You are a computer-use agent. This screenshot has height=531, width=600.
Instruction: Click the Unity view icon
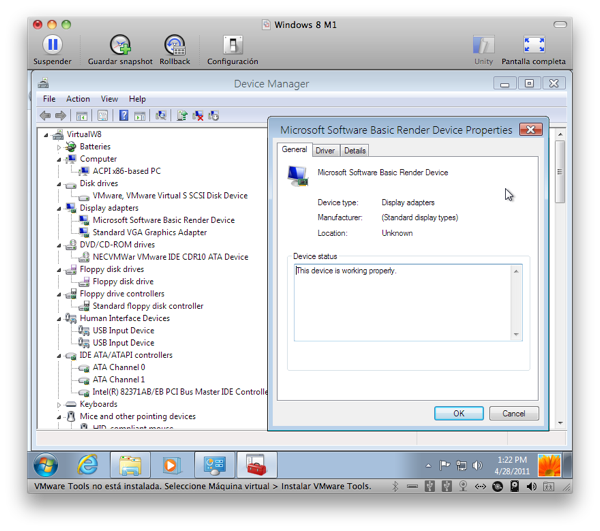(x=484, y=45)
